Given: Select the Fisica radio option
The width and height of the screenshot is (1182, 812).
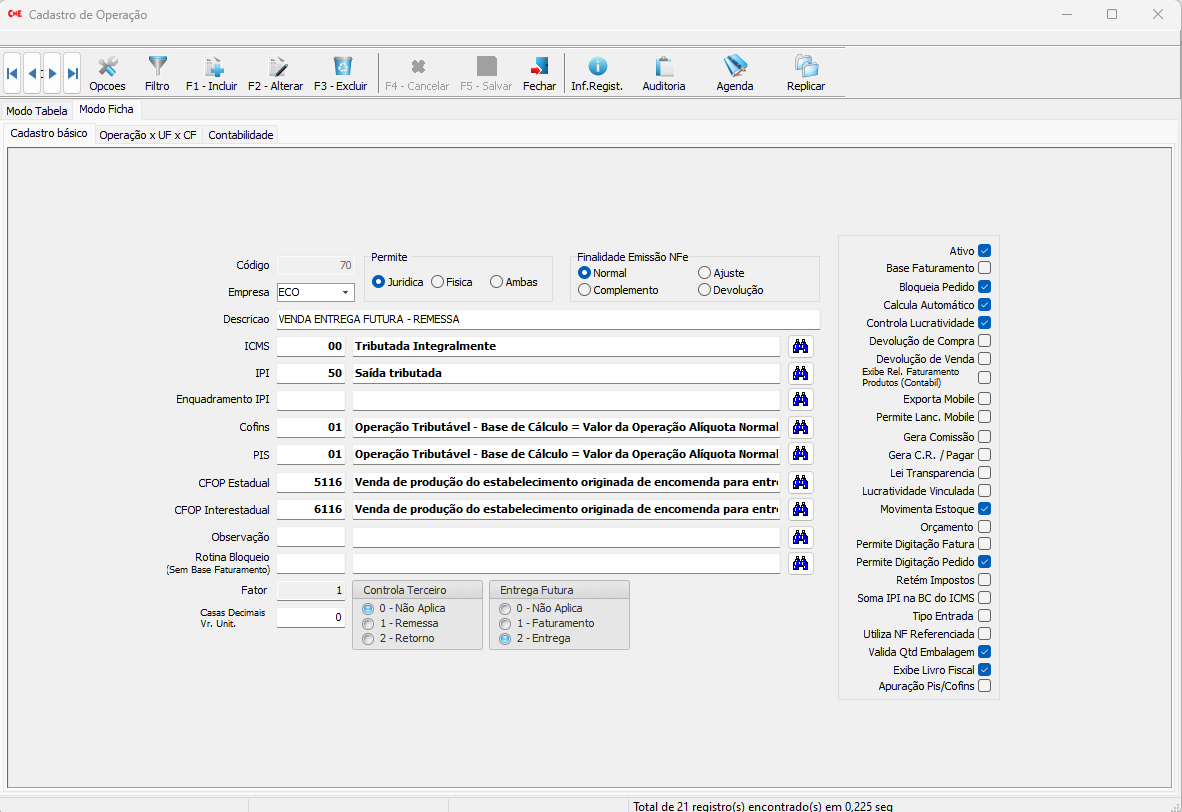Looking at the screenshot, I should (438, 282).
